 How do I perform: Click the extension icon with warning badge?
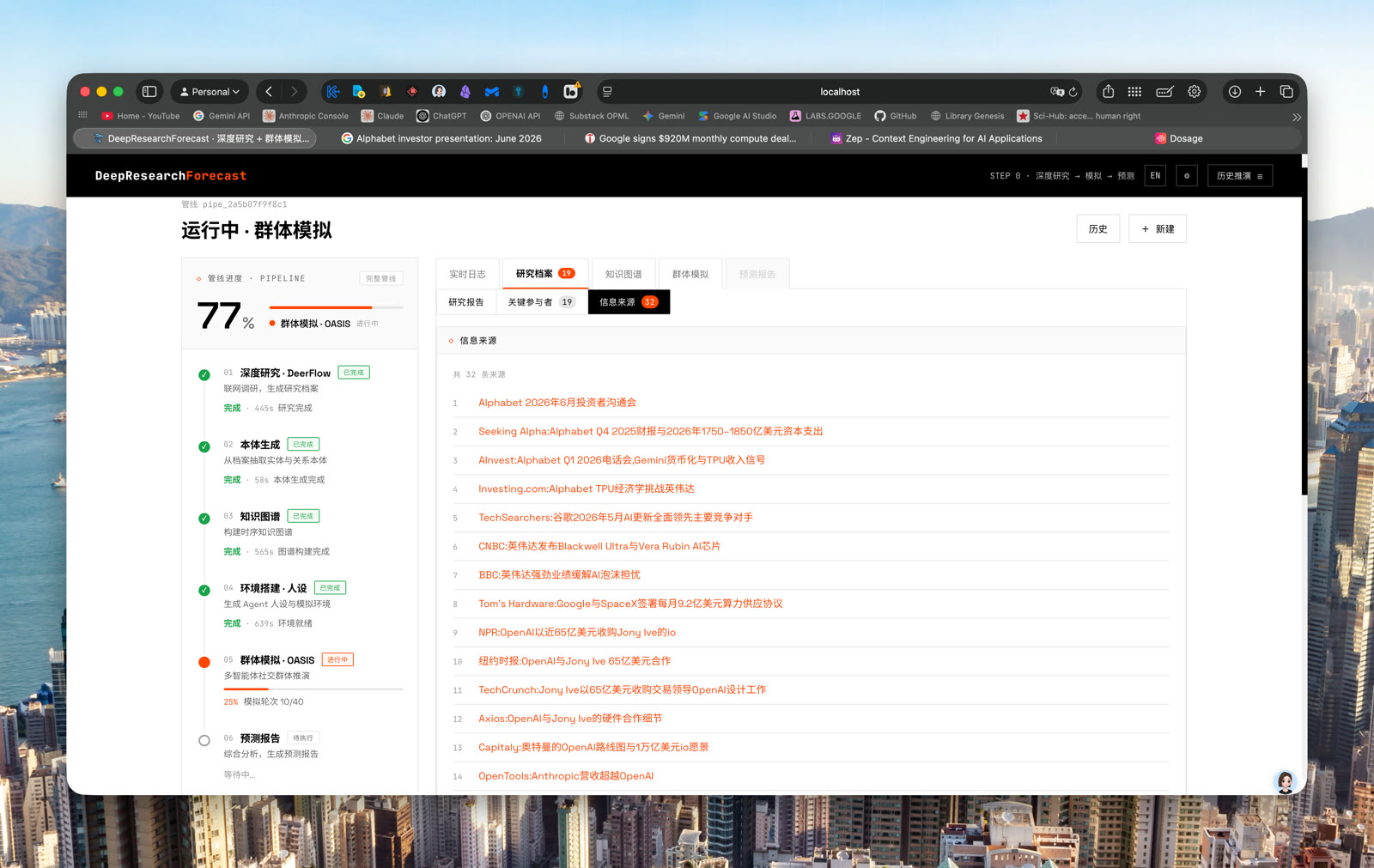tap(571, 91)
